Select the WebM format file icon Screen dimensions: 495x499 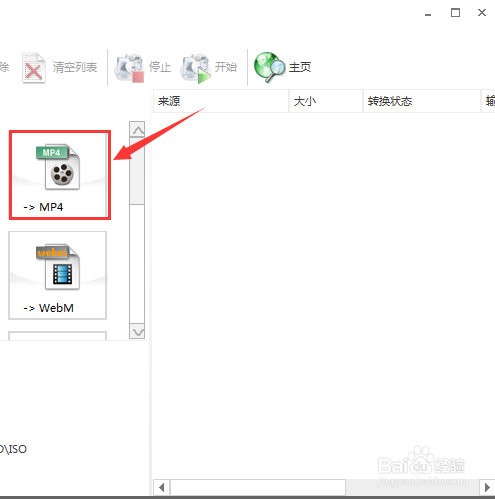point(58,267)
